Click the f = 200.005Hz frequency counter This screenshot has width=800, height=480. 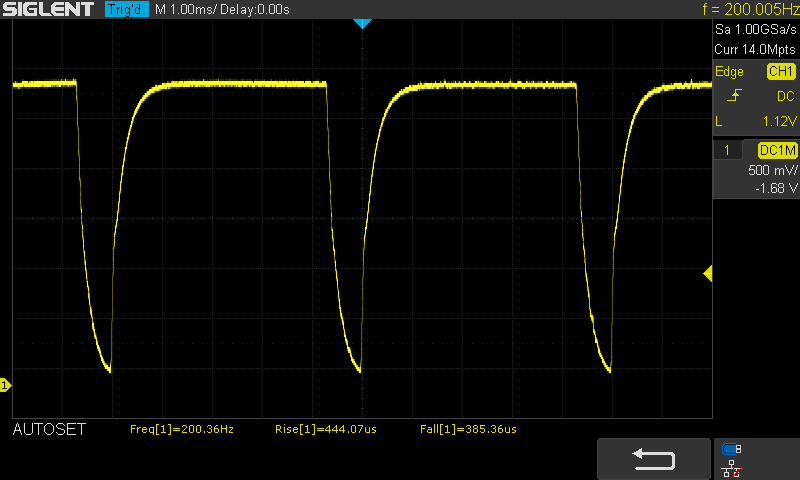click(751, 9)
